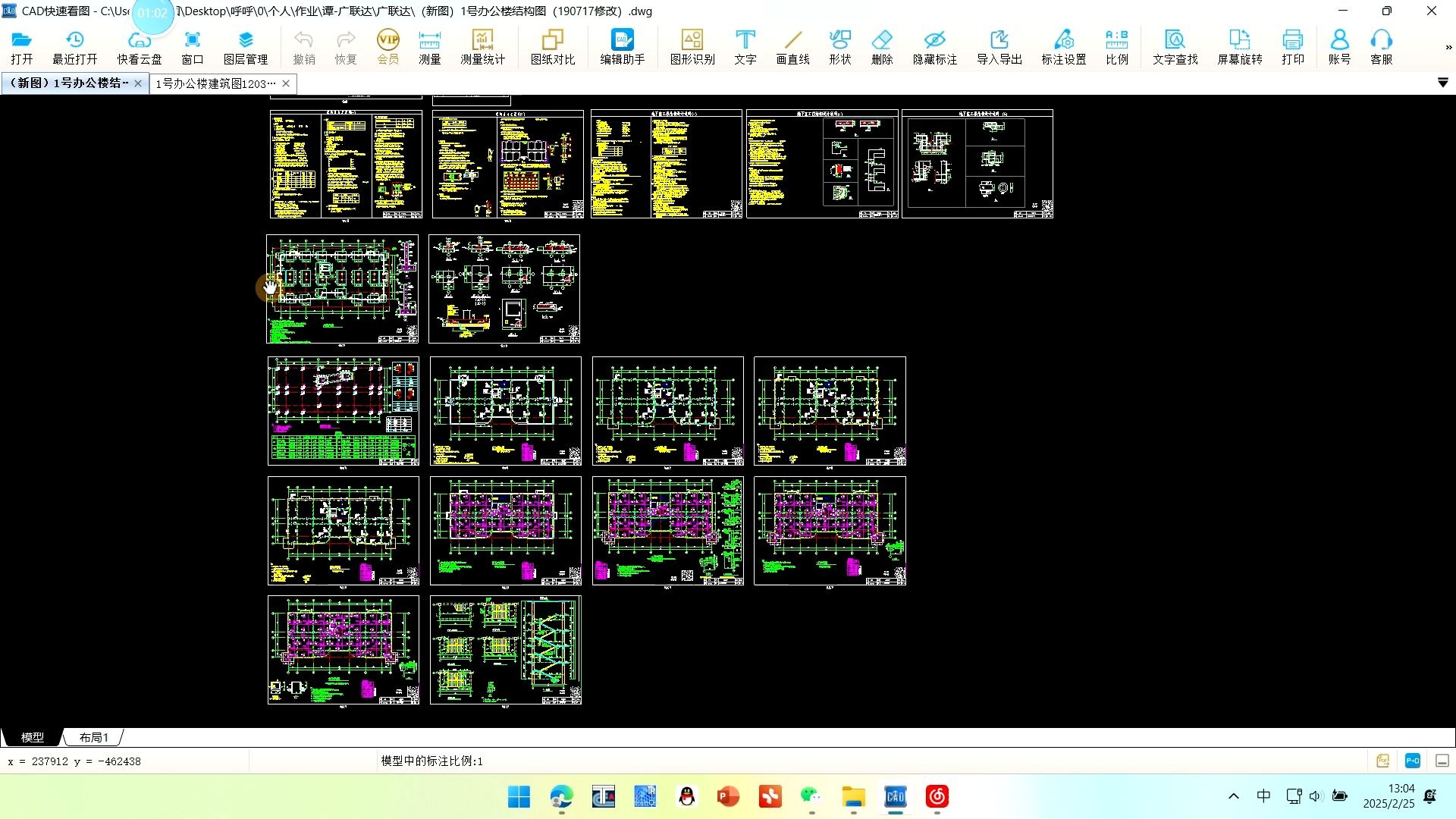Screen dimensions: 1456x819
Task: Toggle 隐藏标注 hide annotations eye icon
Action: [x=934, y=47]
